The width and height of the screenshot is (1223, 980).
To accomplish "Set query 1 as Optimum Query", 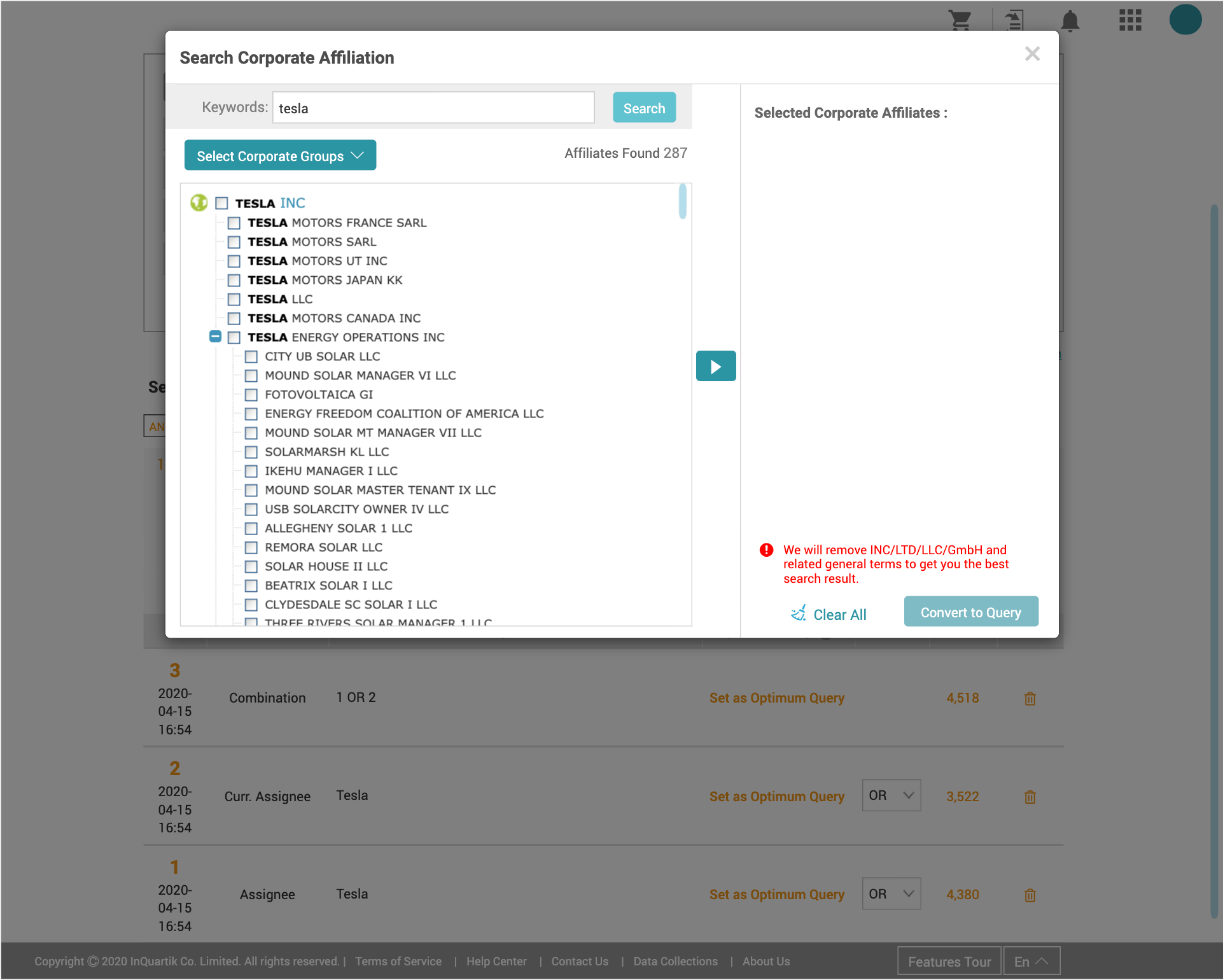I will pyautogui.click(x=777, y=895).
